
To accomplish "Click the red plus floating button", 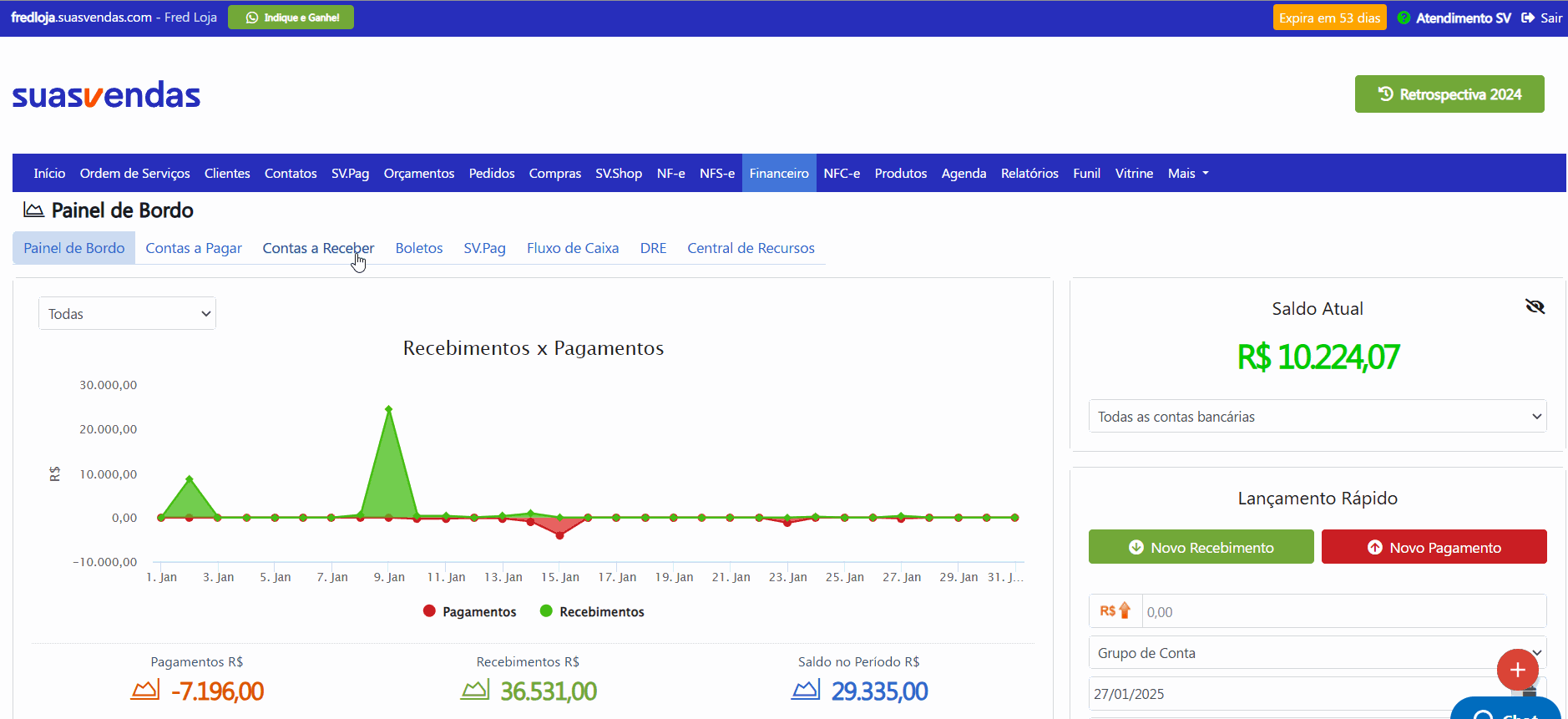I will 1517,669.
